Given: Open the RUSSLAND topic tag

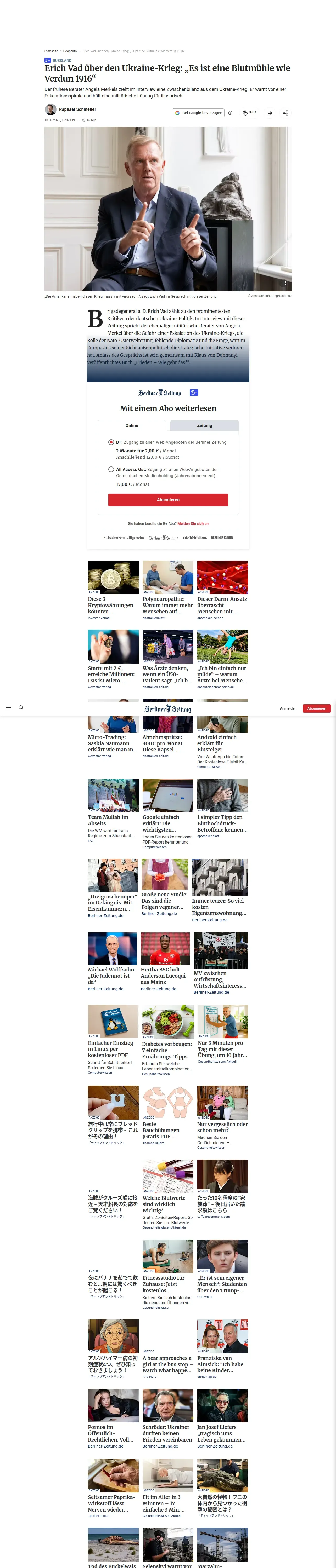Looking at the screenshot, I should (x=62, y=60).
